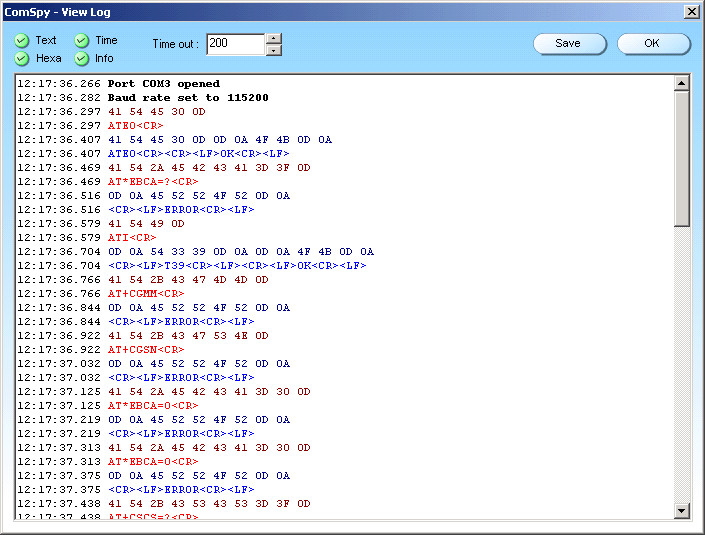Click the hex line '41 54 2B 43 53 43 53 3D 3F 0D'

(209, 504)
